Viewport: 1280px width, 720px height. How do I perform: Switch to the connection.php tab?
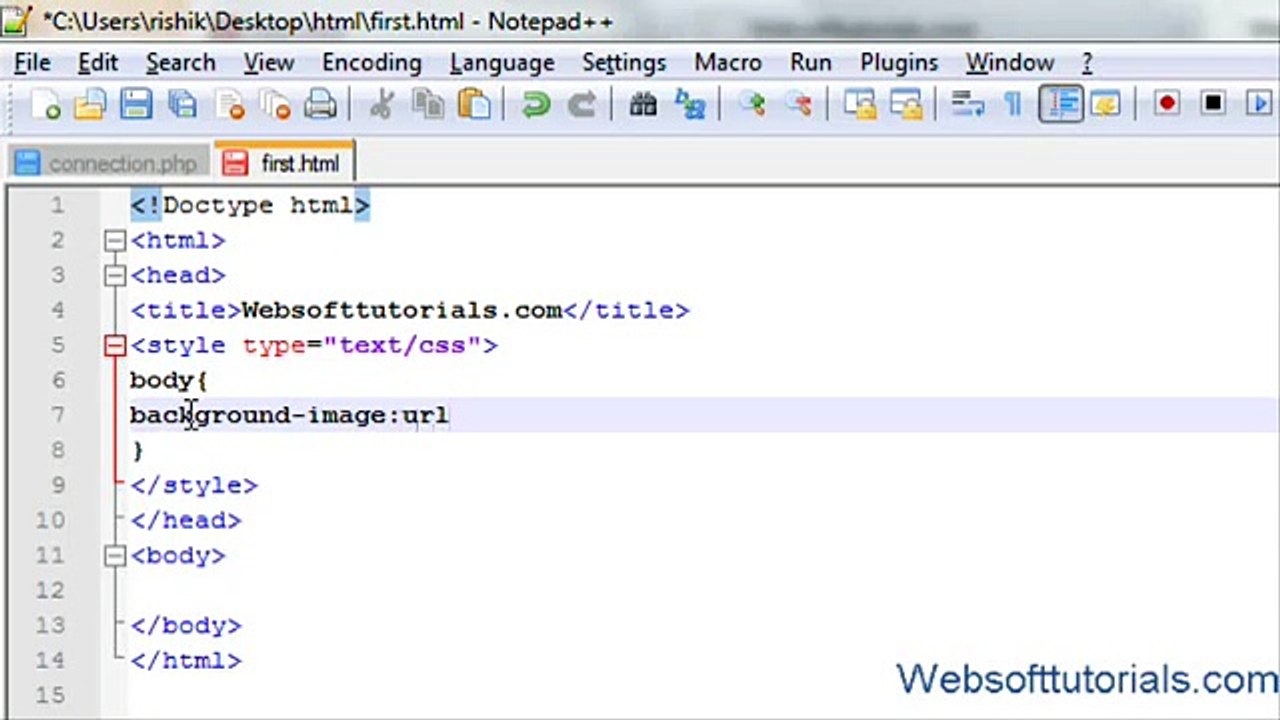click(109, 164)
